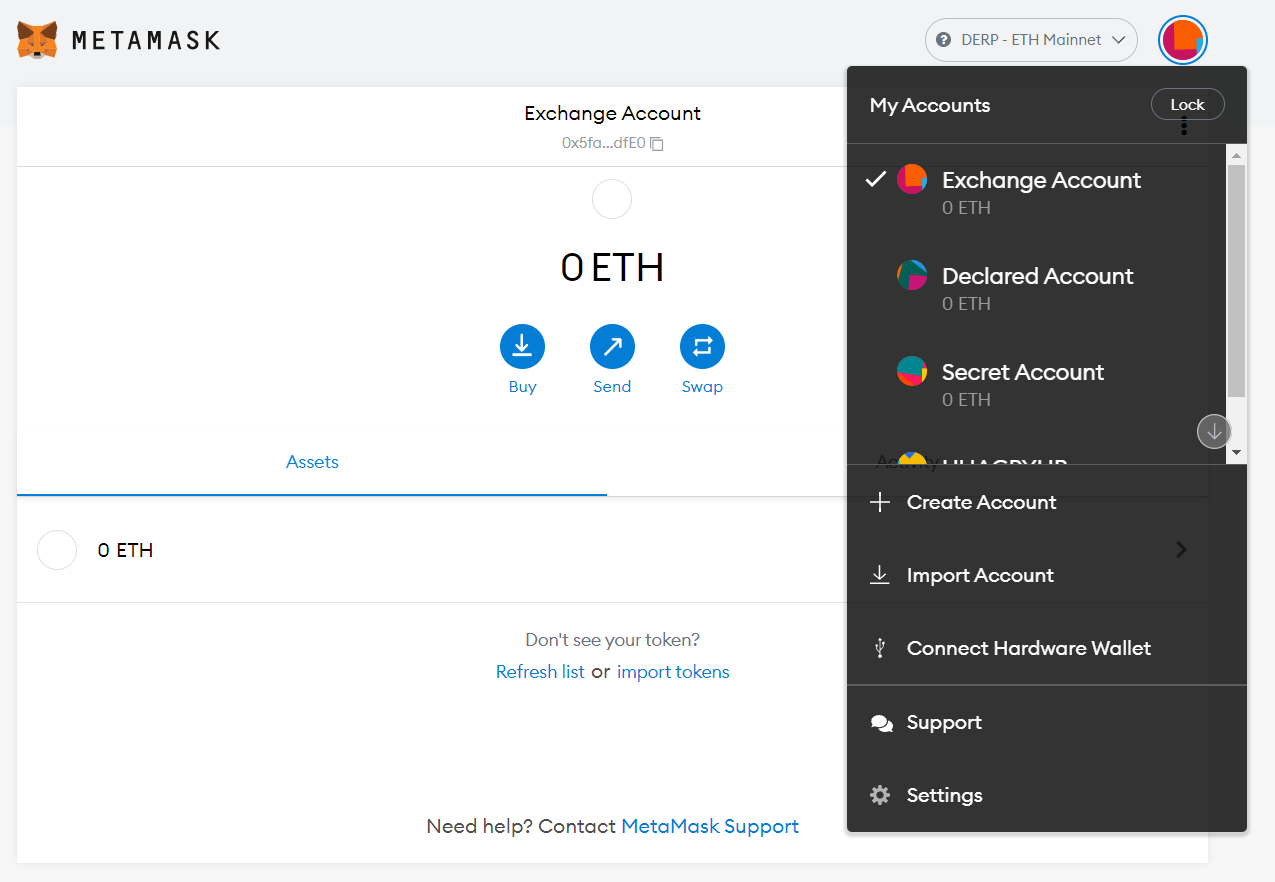
Task: Click the Exchange Account title in main panel
Action: pos(612,113)
